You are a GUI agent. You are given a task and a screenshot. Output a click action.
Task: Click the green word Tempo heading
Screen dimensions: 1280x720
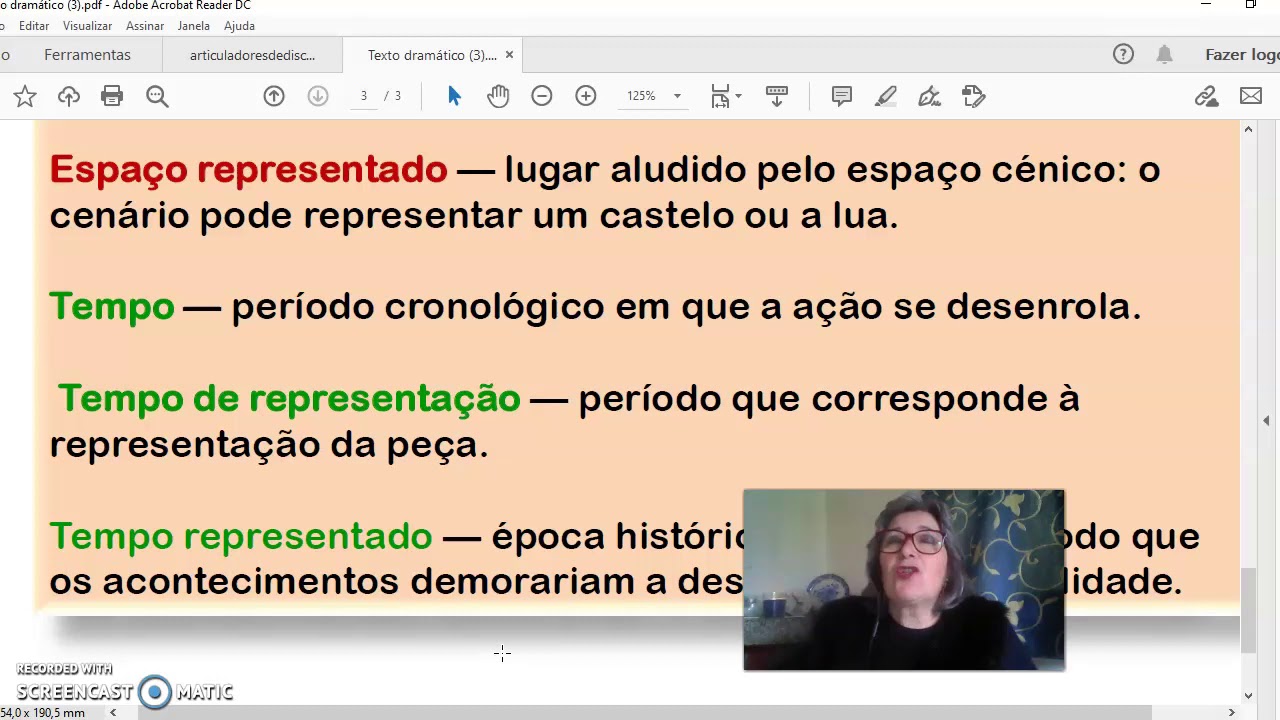(x=112, y=306)
